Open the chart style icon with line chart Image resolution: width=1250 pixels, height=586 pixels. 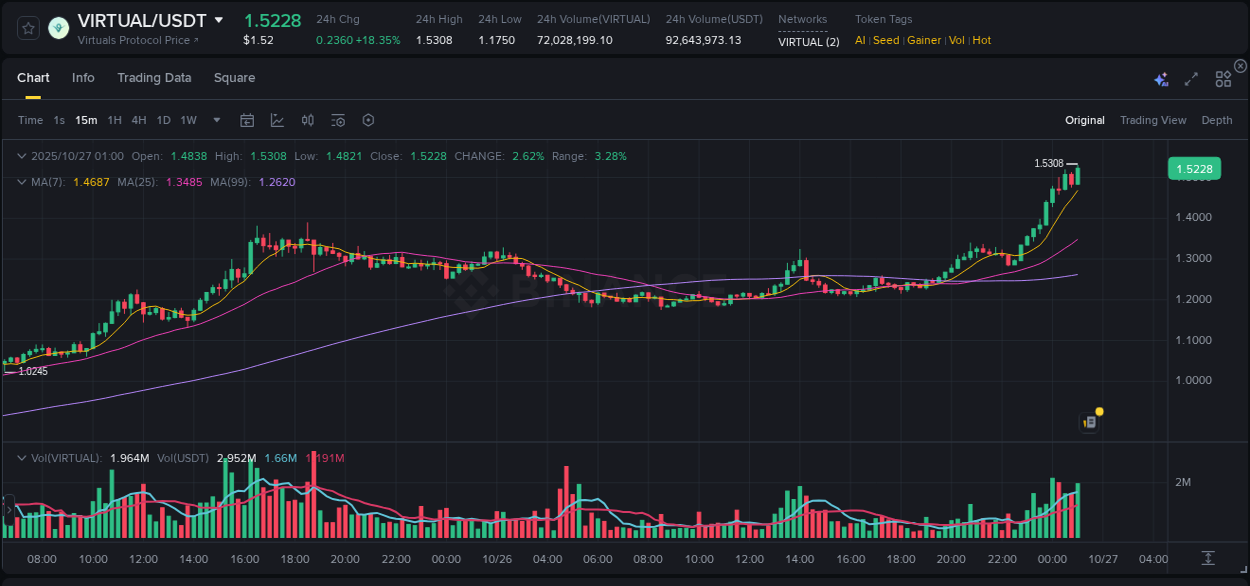(x=277, y=120)
